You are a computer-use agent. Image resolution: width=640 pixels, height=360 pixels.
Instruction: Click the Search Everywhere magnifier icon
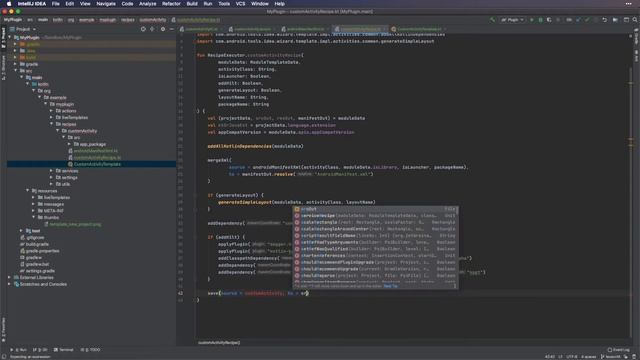[635, 20]
